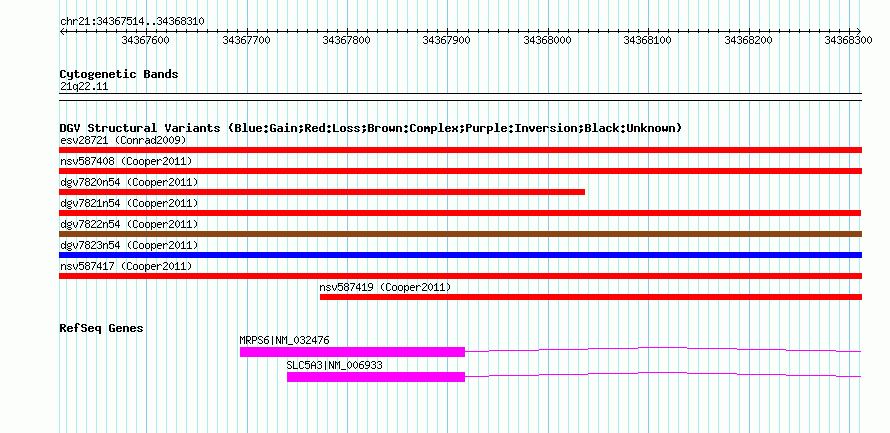Select the 21q22.11 band label
This screenshot has width=890, height=433.
pyautogui.click(x=84, y=87)
